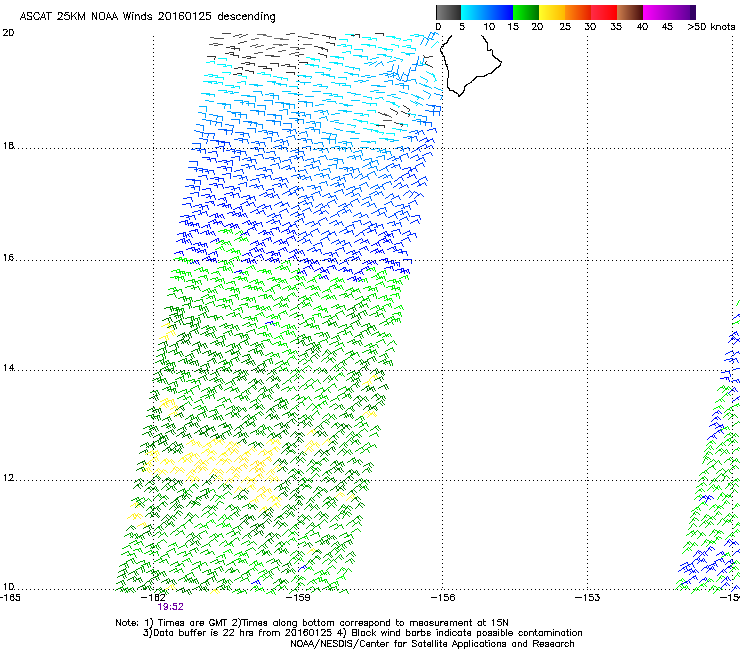Click the latitude label 16
This screenshot has width=740, height=650.
[x=8, y=258]
